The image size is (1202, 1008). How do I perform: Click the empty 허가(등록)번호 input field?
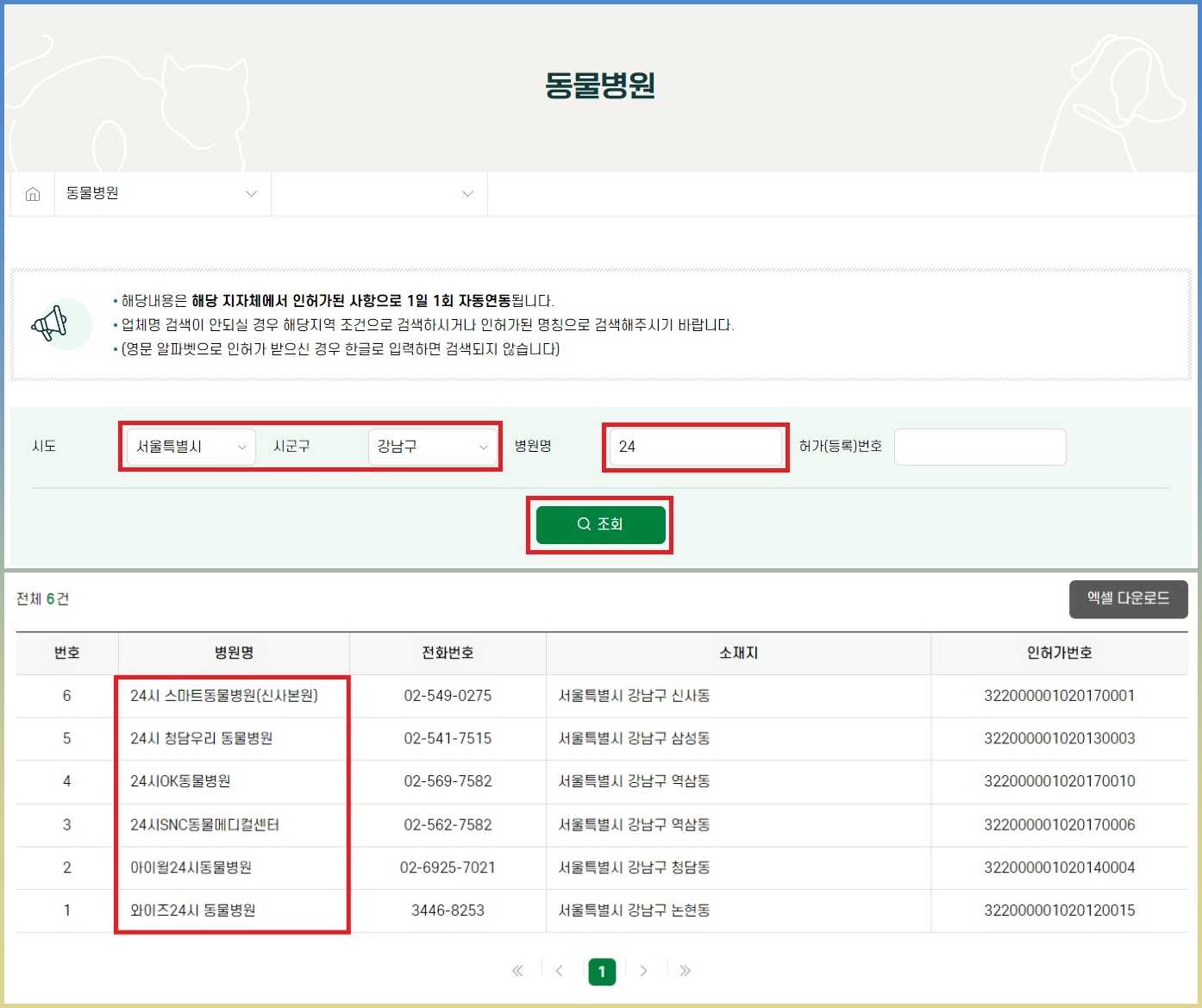point(980,447)
